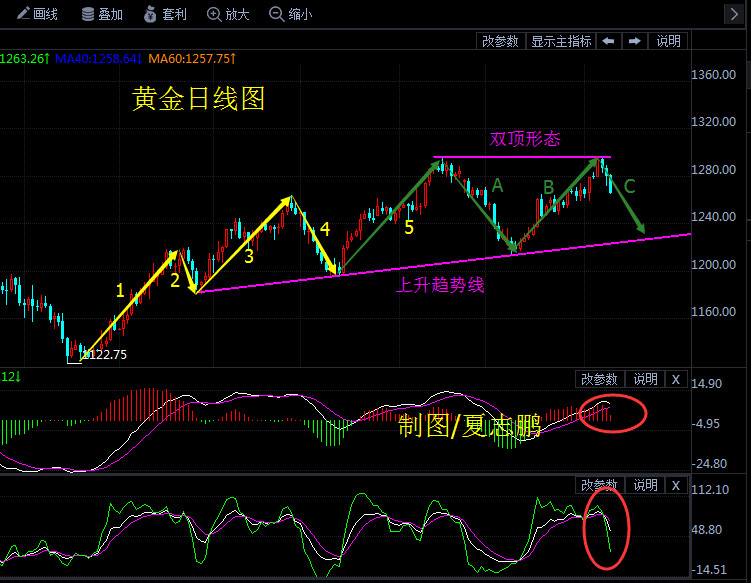This screenshot has width=751, height=583.
Task: Click the 112.10 KDJ axis value
Action: pyautogui.click(x=710, y=490)
